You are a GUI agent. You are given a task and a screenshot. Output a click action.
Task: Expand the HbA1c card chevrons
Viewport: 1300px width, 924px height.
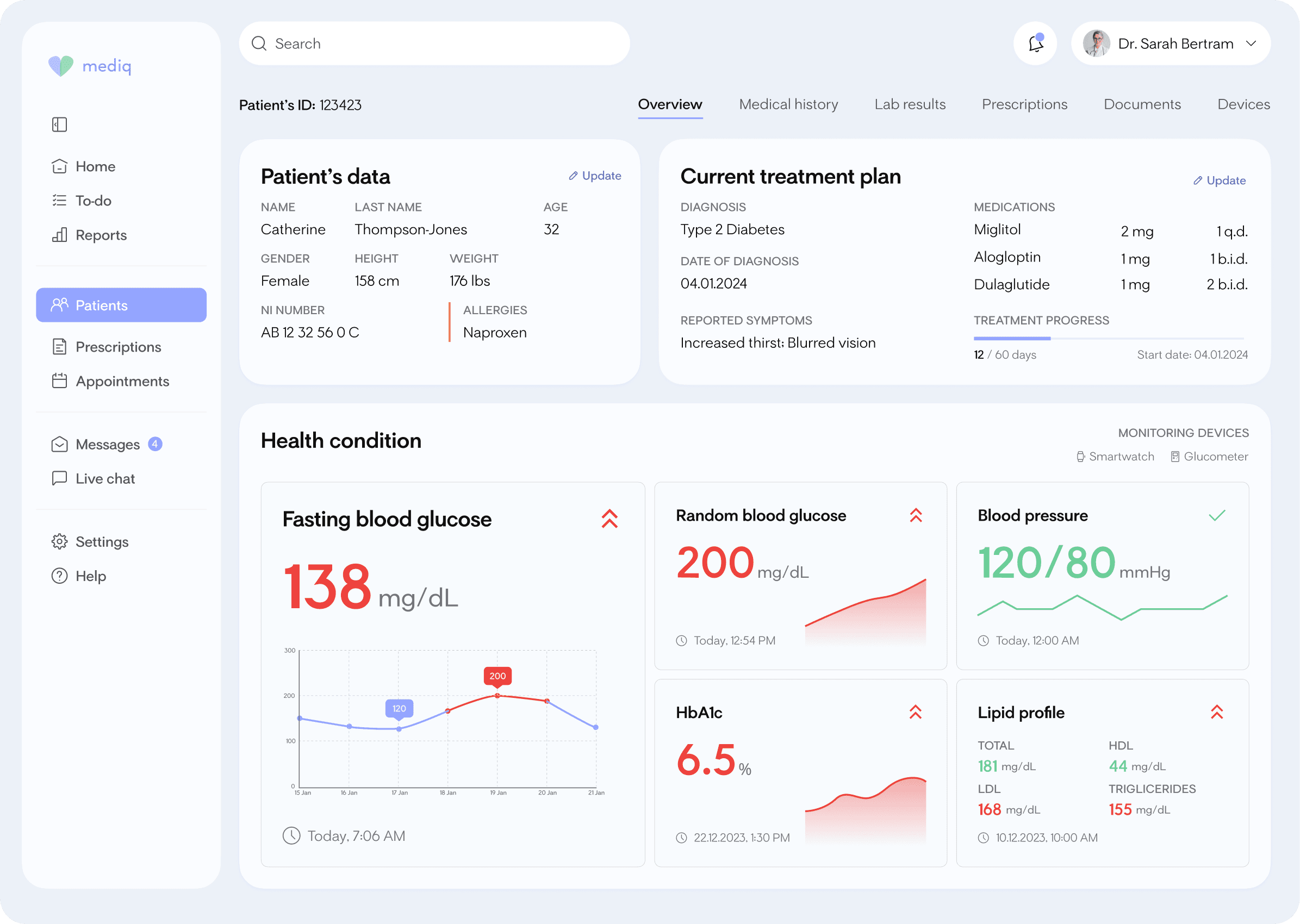click(915, 713)
